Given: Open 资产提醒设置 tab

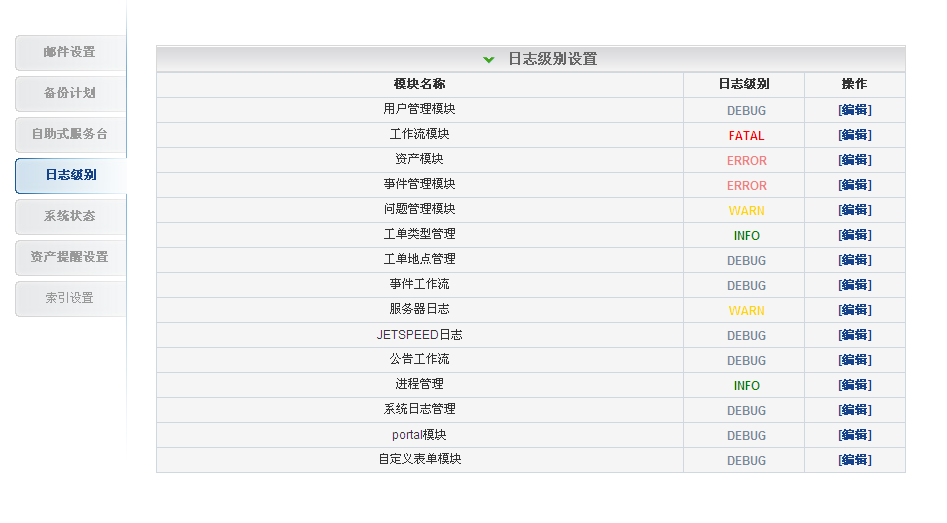Looking at the screenshot, I should pyautogui.click(x=70, y=257).
